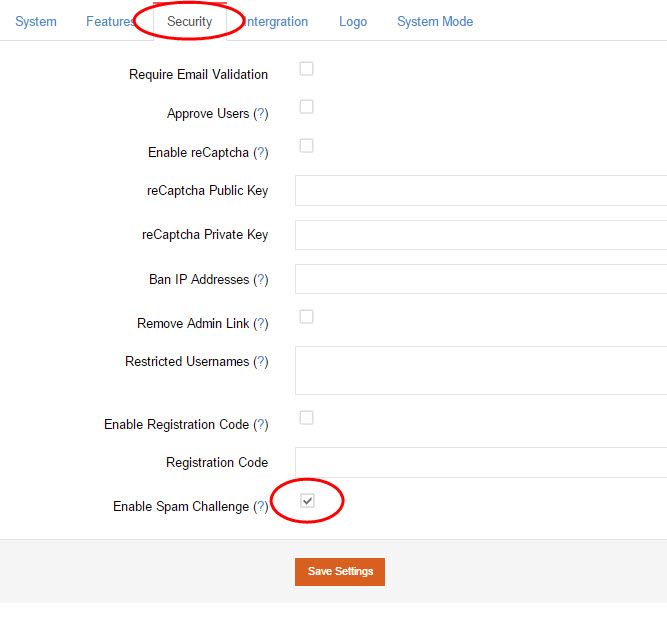Viewport: 667px width, 622px height.
Task: Click the Save Settings button
Action: click(340, 572)
